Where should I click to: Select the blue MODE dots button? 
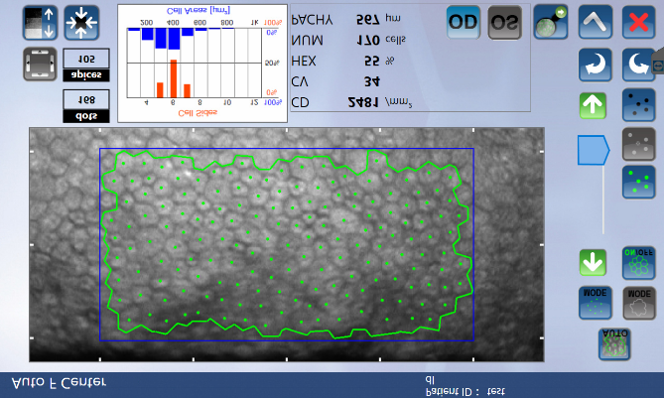coord(596,301)
